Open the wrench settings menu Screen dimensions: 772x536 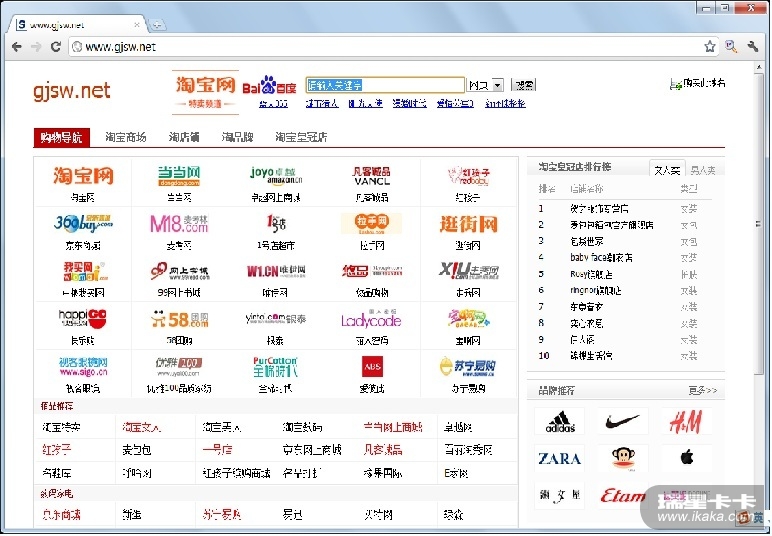[x=752, y=46]
